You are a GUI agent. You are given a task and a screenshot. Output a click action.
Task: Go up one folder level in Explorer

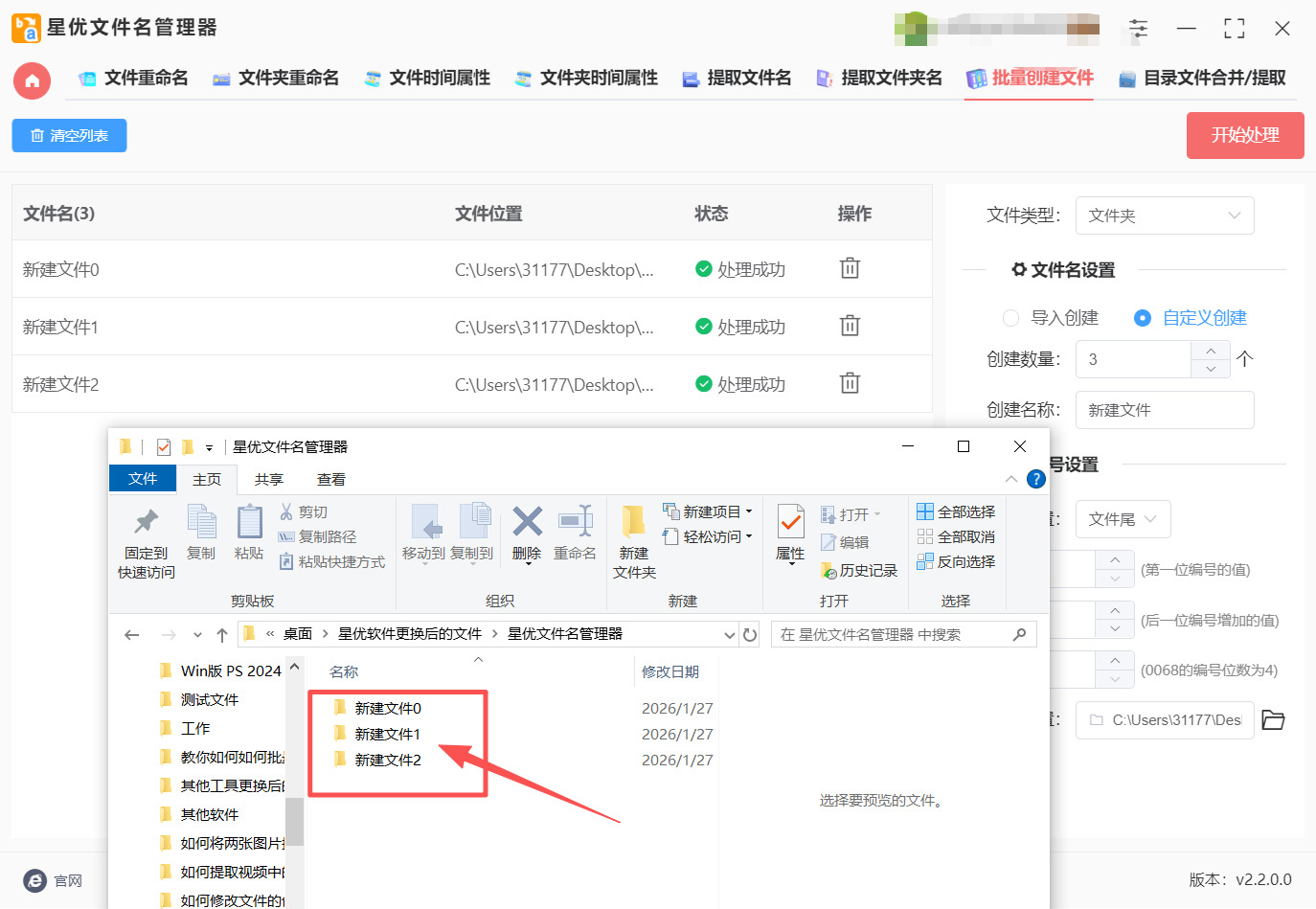pyautogui.click(x=222, y=634)
